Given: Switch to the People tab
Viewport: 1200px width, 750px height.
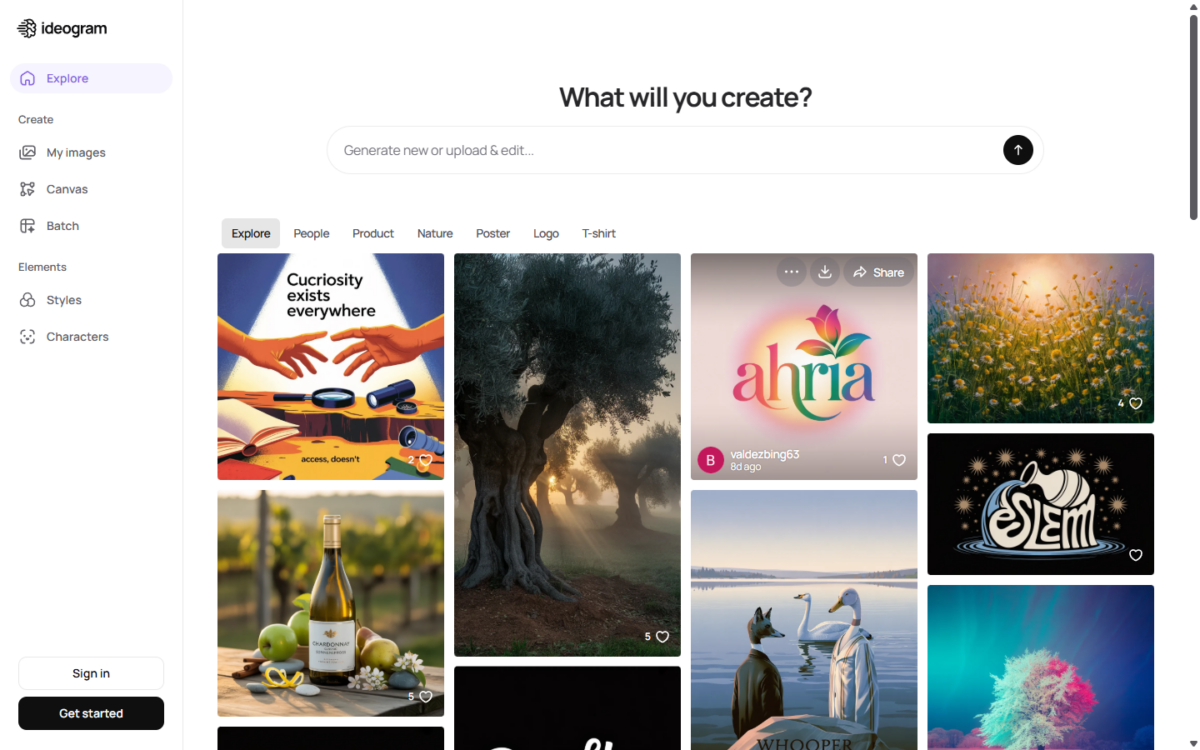Looking at the screenshot, I should 311,233.
